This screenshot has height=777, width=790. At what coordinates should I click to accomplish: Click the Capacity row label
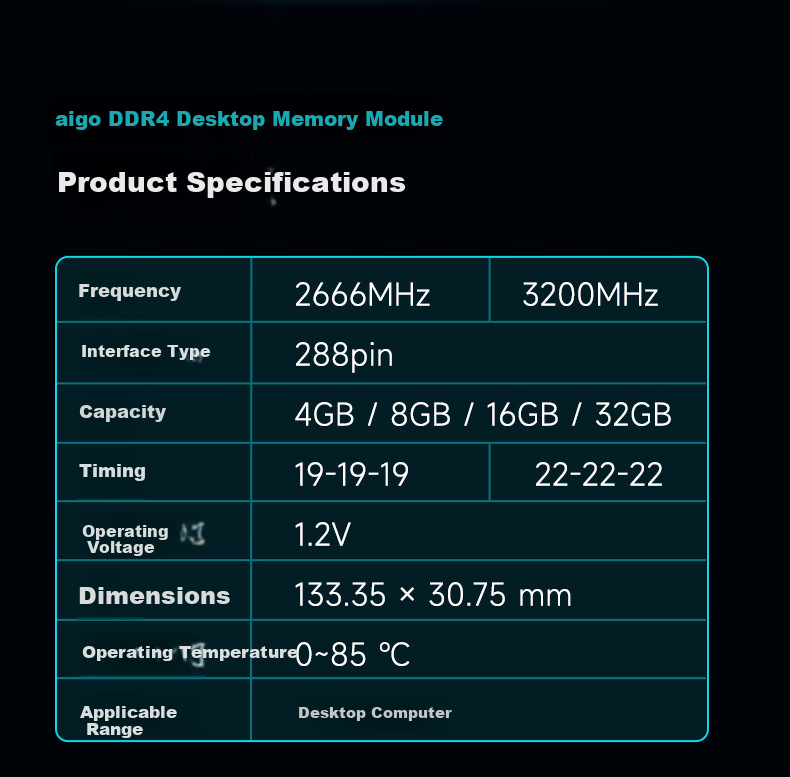[x=122, y=412]
